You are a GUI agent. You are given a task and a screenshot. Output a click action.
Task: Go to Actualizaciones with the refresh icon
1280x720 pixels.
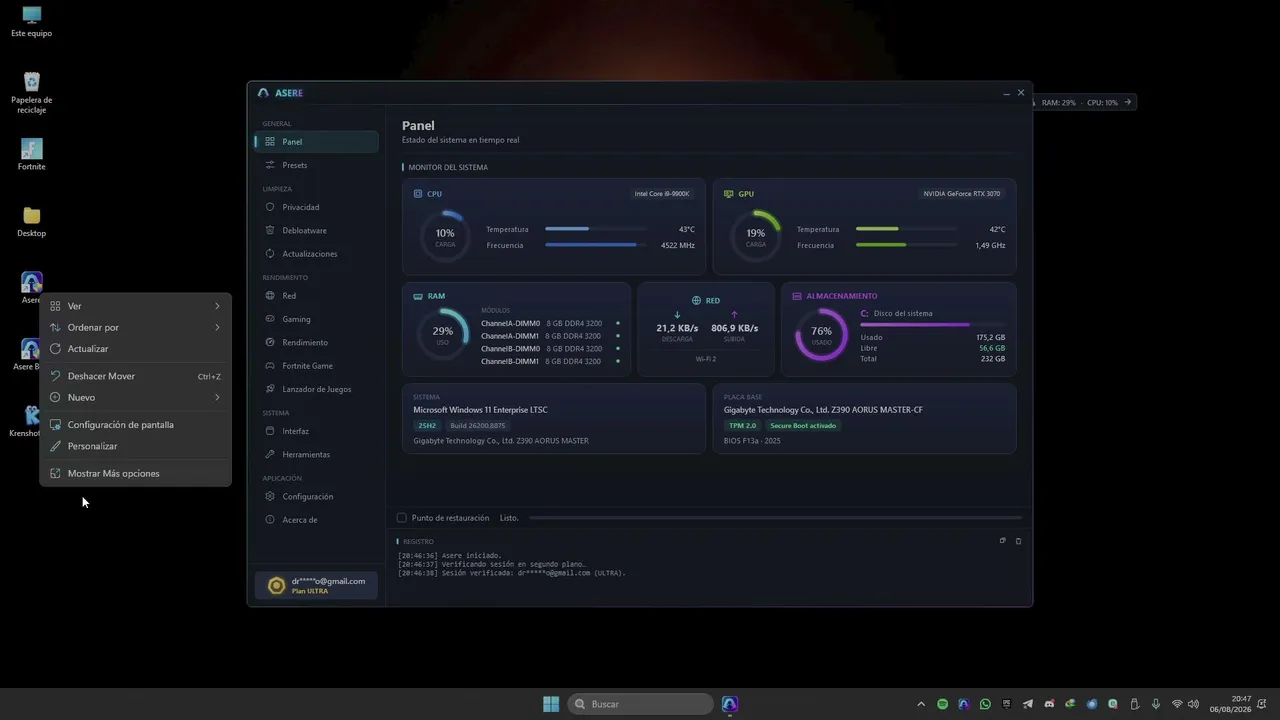[x=270, y=254]
